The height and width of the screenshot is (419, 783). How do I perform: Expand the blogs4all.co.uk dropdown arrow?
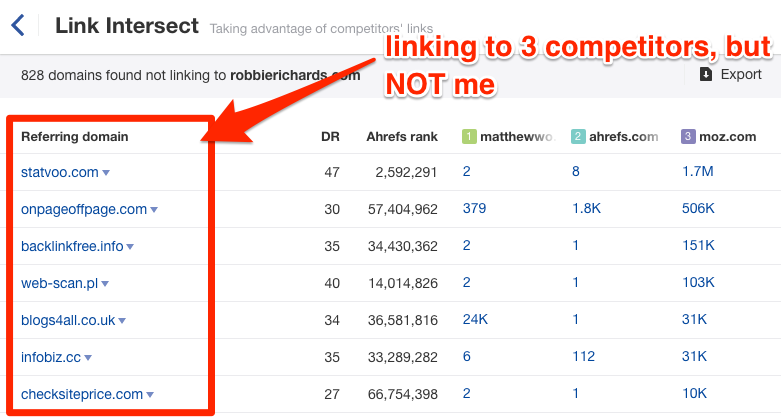122,321
